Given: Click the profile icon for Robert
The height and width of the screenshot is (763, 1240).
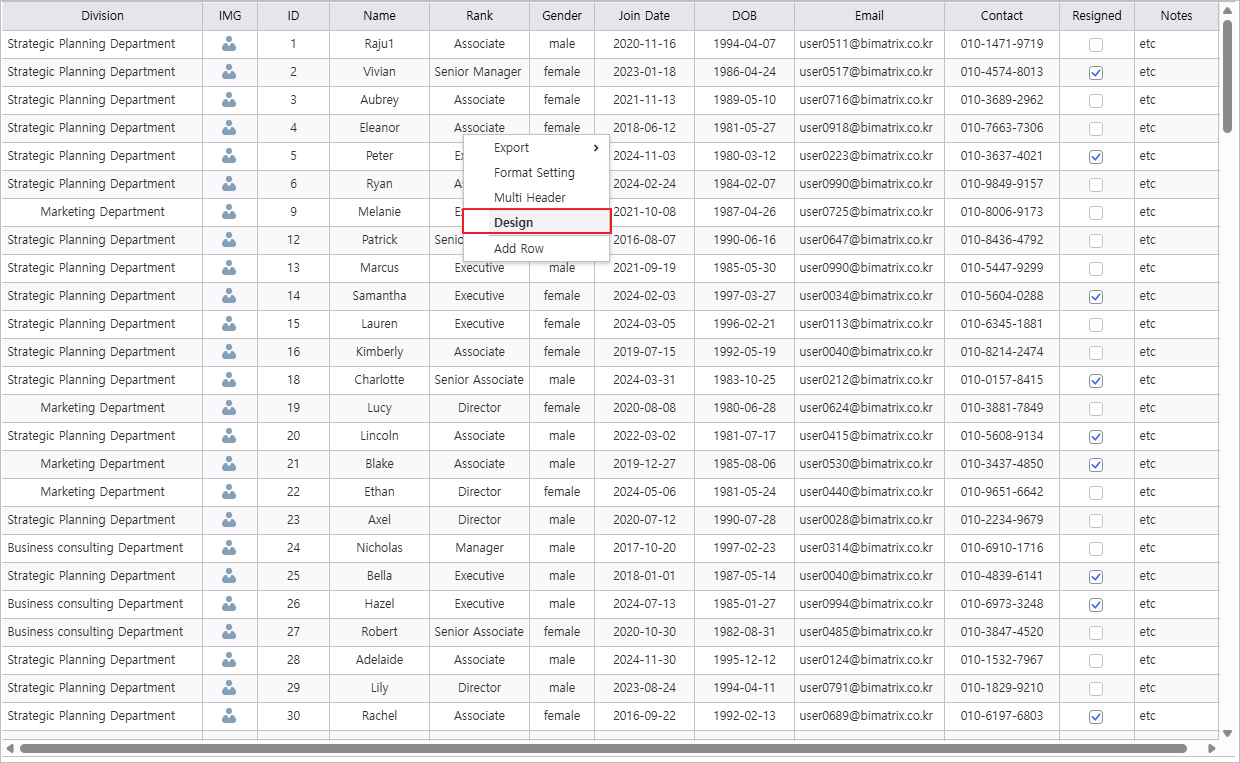Looking at the screenshot, I should click(x=229, y=632).
